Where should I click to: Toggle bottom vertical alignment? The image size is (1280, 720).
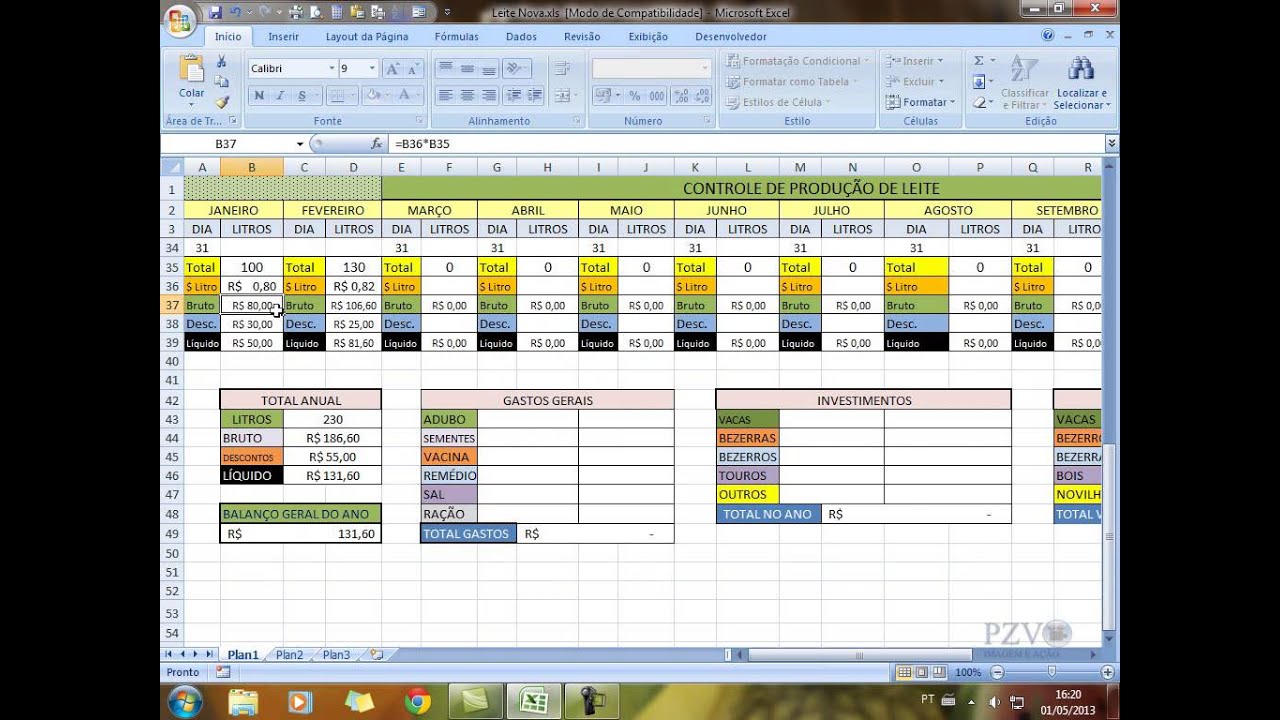click(x=489, y=69)
